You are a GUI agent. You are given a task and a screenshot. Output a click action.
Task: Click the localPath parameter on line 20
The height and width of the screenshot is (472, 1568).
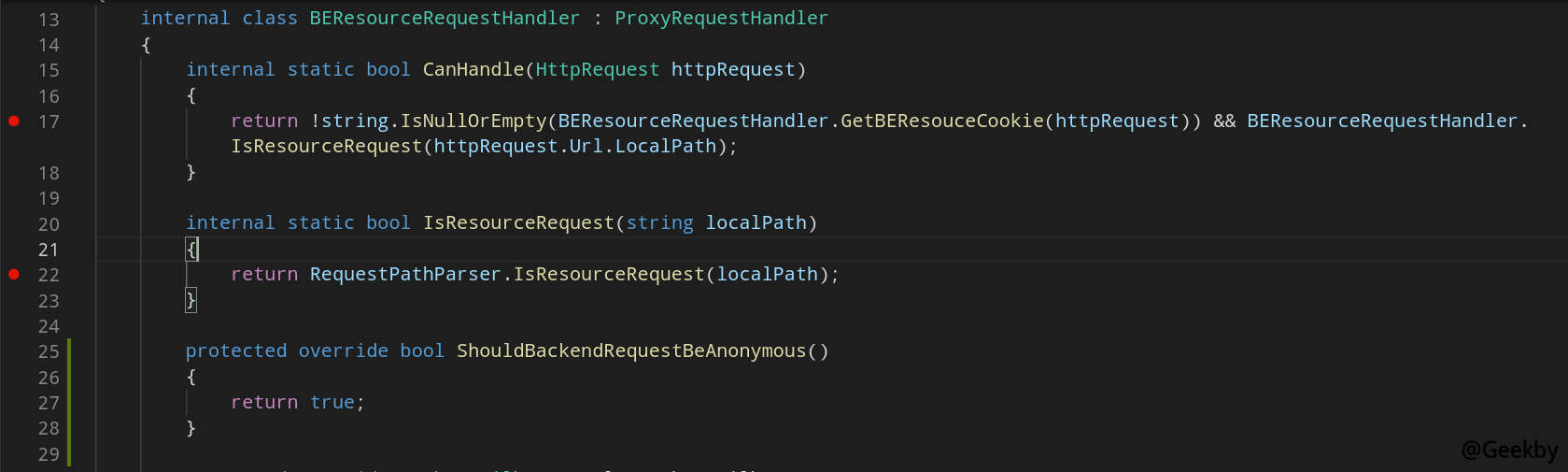pyautogui.click(x=756, y=223)
